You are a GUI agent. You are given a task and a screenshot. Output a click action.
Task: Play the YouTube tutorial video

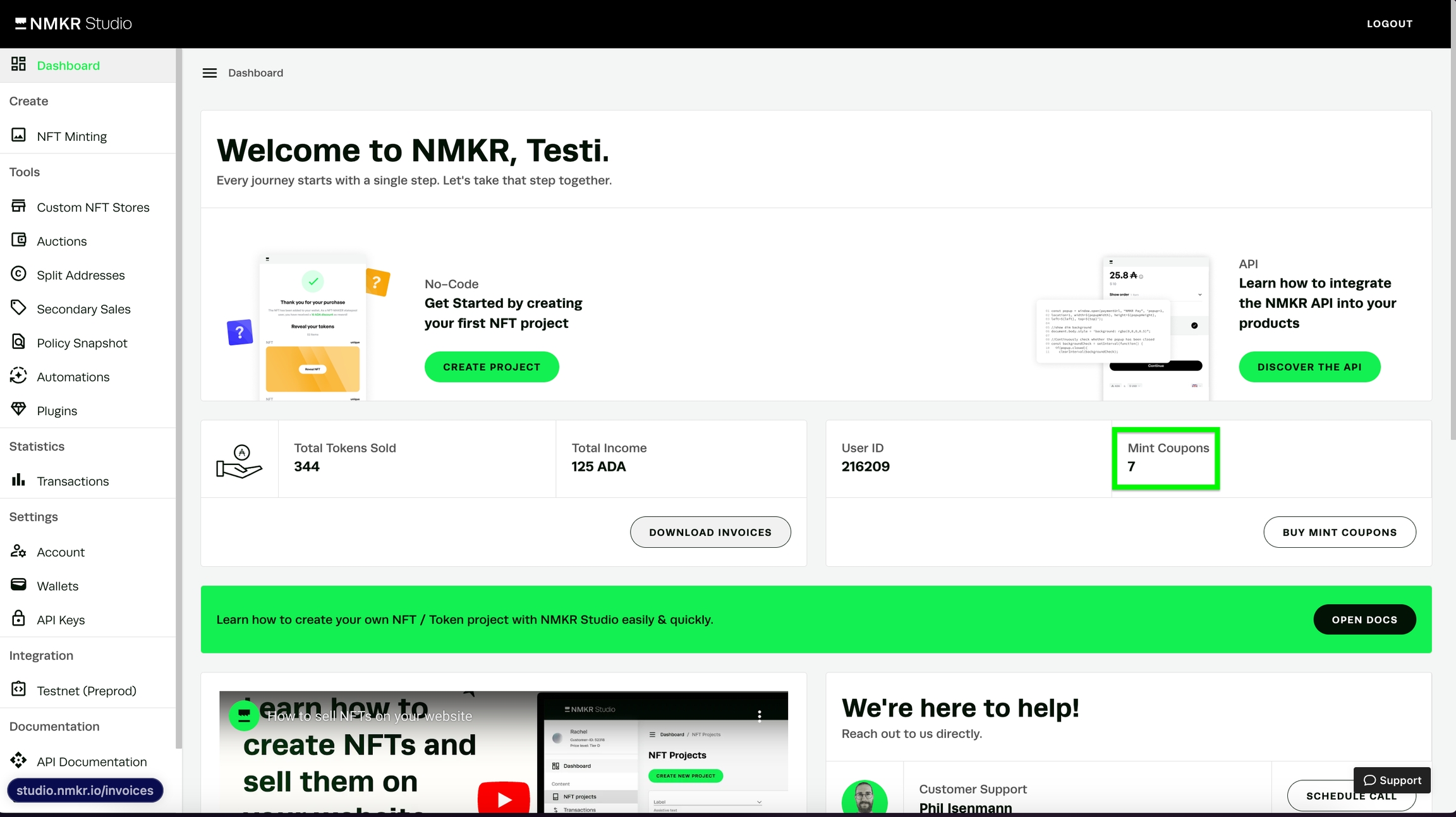pyautogui.click(x=503, y=799)
